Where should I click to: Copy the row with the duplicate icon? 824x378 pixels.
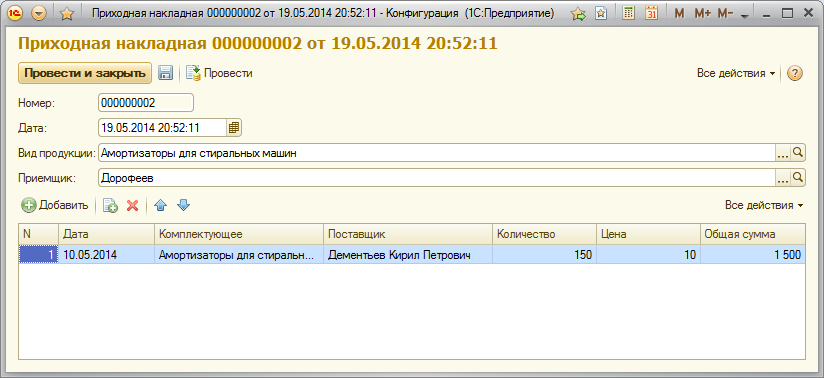110,206
